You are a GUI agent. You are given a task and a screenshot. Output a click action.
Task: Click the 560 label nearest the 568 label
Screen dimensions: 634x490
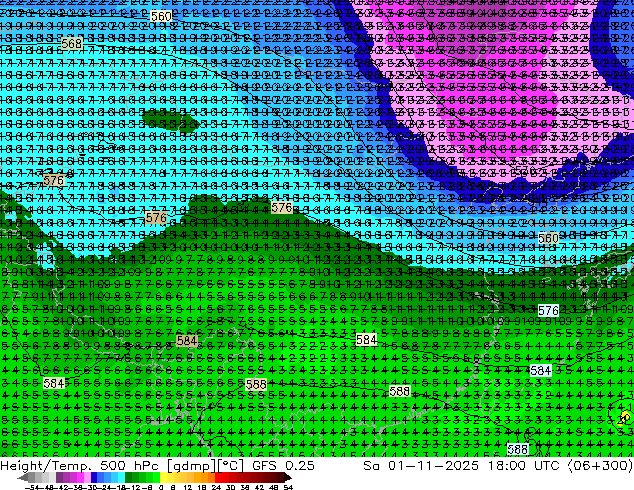pyautogui.click(x=161, y=17)
